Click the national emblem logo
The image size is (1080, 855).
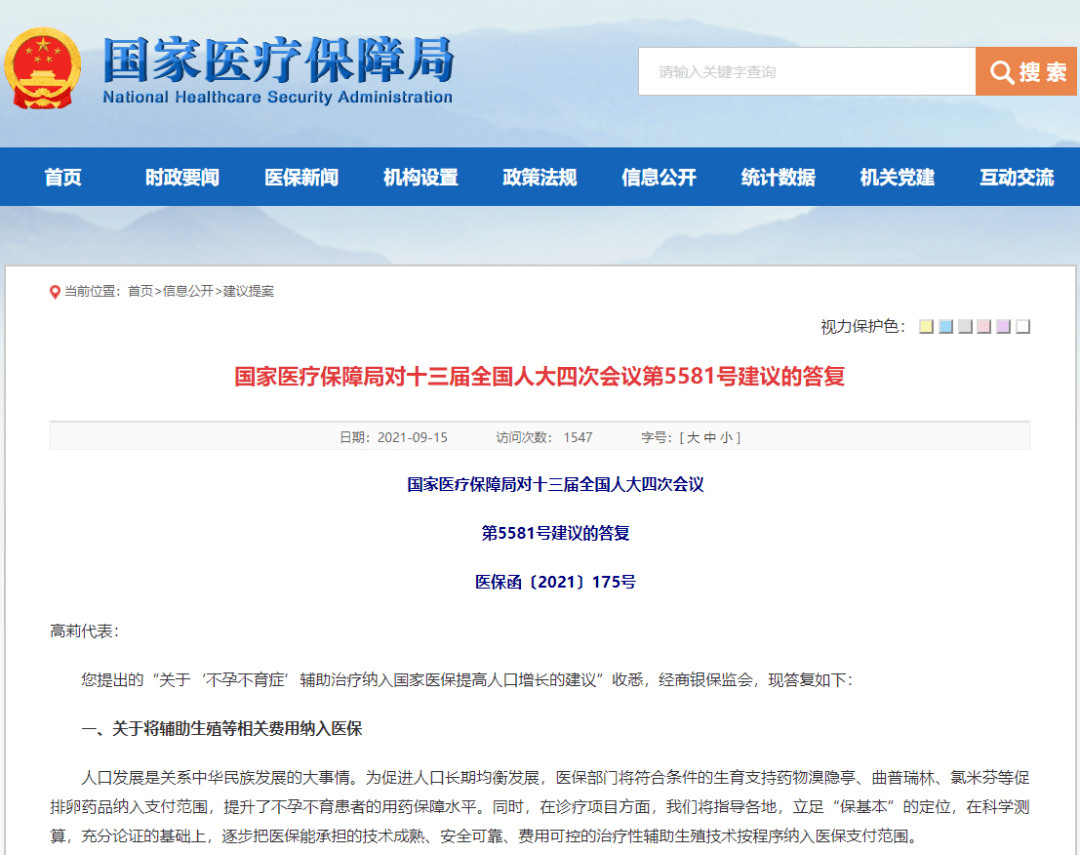tap(43, 68)
